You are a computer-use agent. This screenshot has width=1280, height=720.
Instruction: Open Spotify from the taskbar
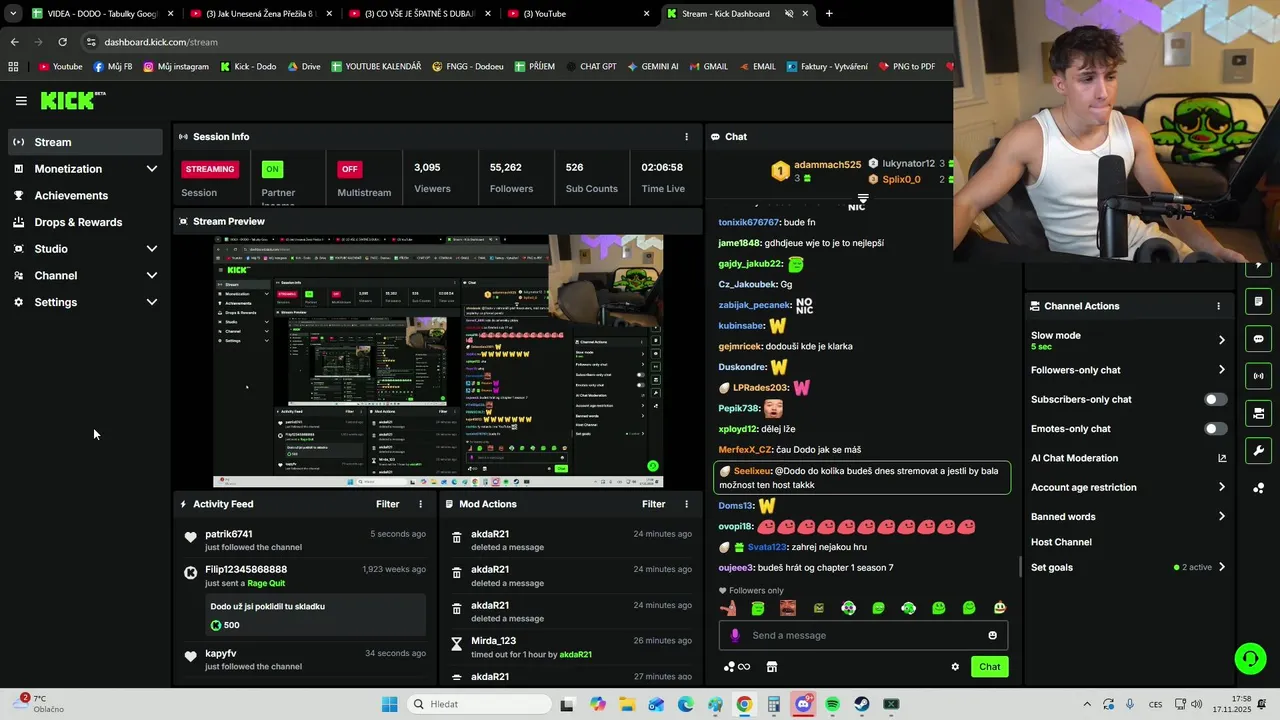[832, 704]
